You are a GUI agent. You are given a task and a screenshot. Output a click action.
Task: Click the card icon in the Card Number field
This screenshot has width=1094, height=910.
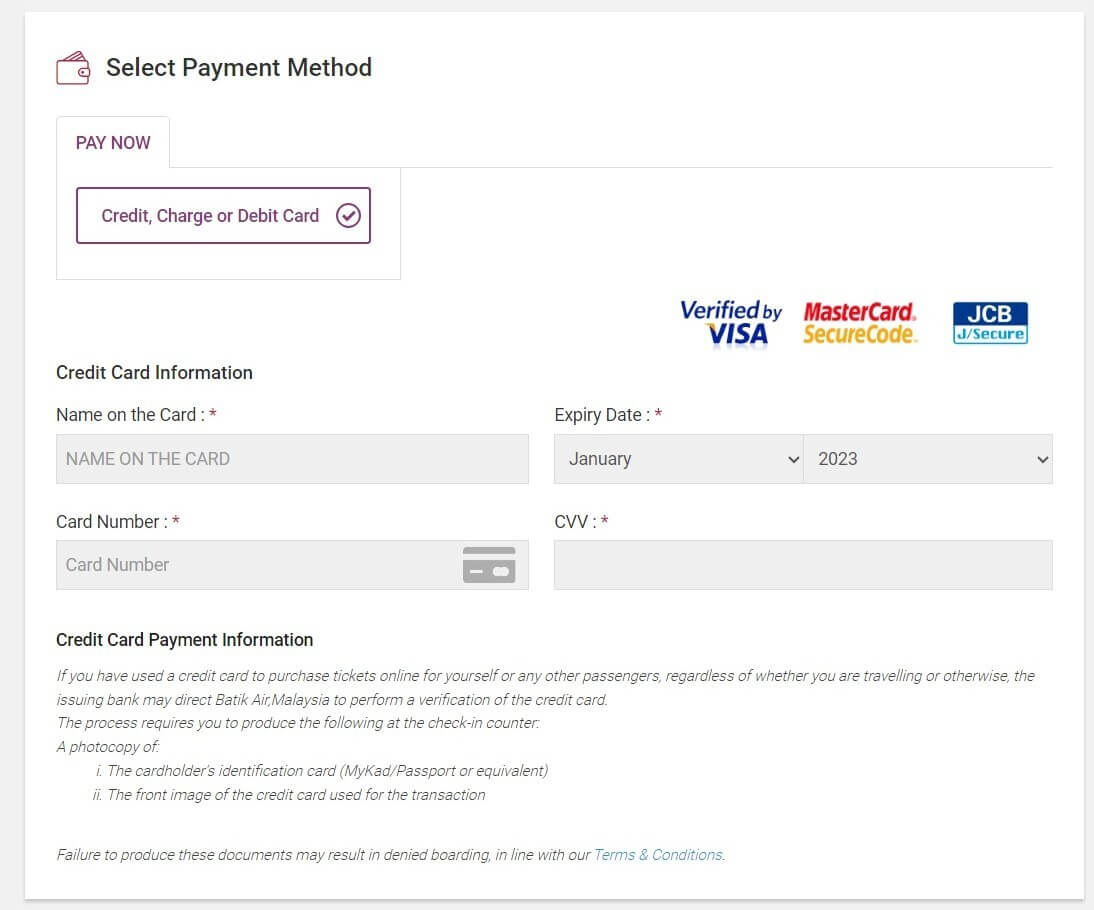489,565
